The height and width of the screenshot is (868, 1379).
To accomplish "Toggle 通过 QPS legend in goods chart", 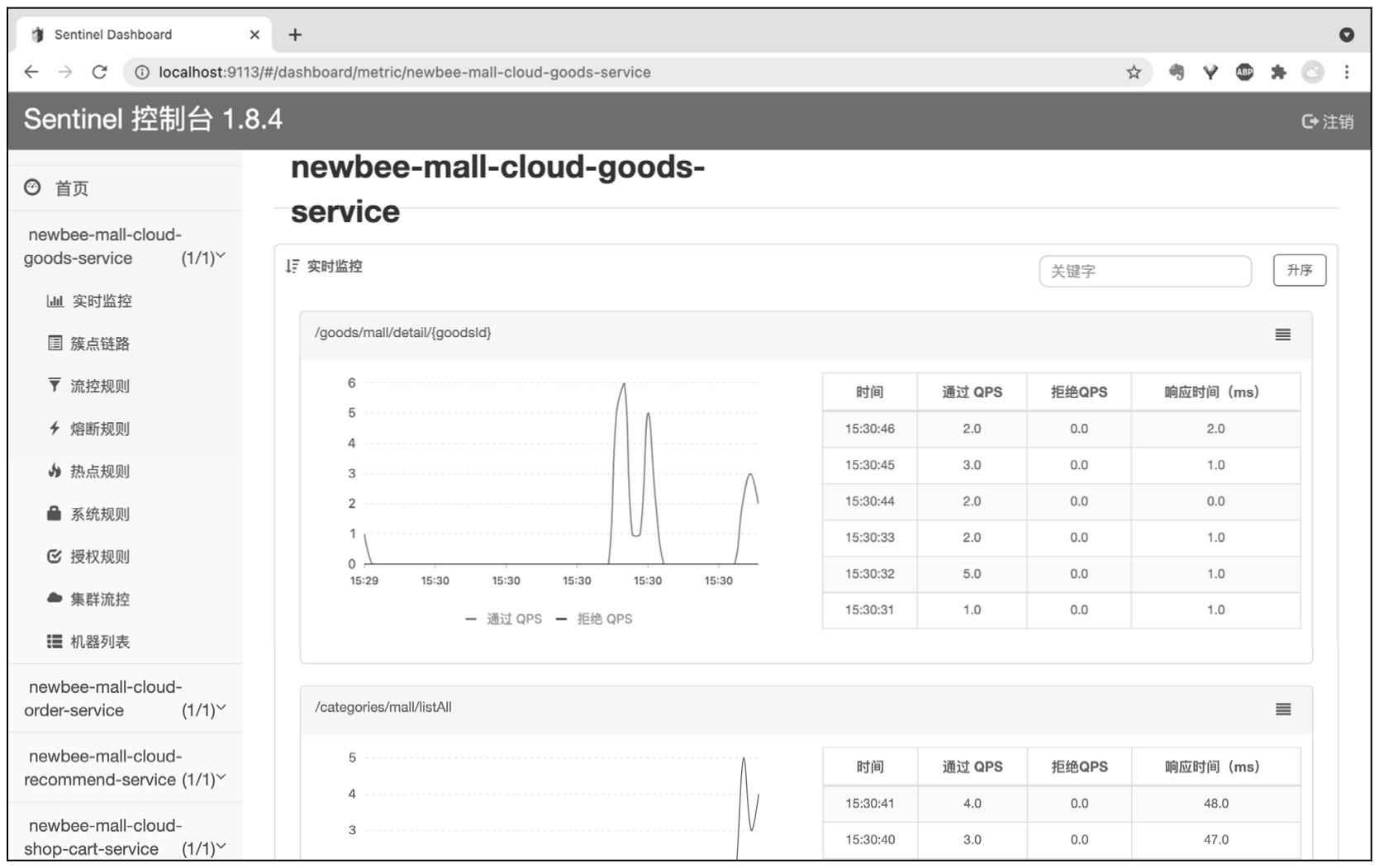I will [x=504, y=619].
